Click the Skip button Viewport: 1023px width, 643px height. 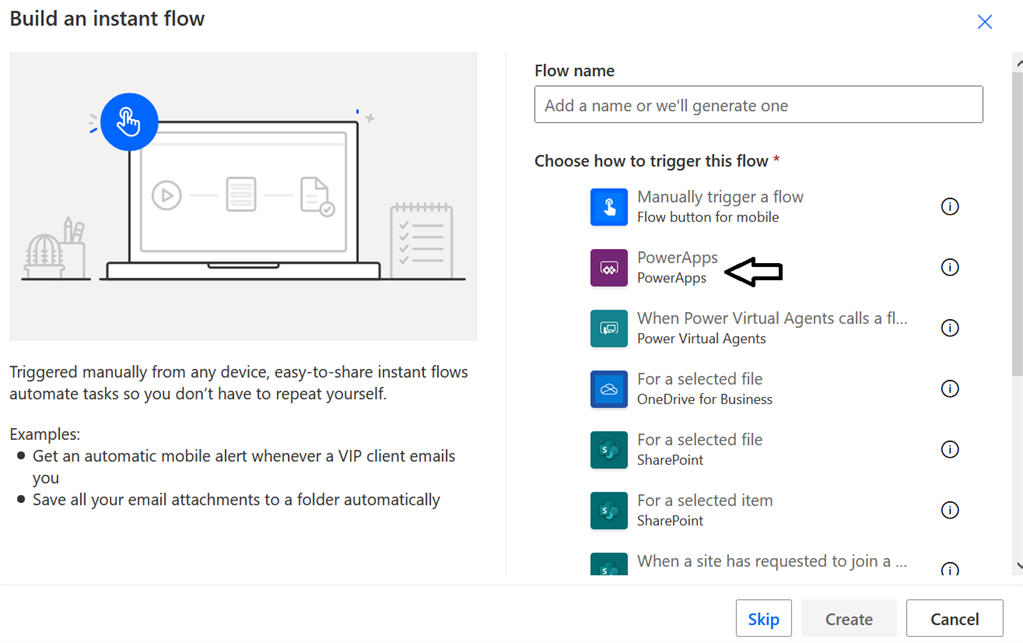click(763, 618)
